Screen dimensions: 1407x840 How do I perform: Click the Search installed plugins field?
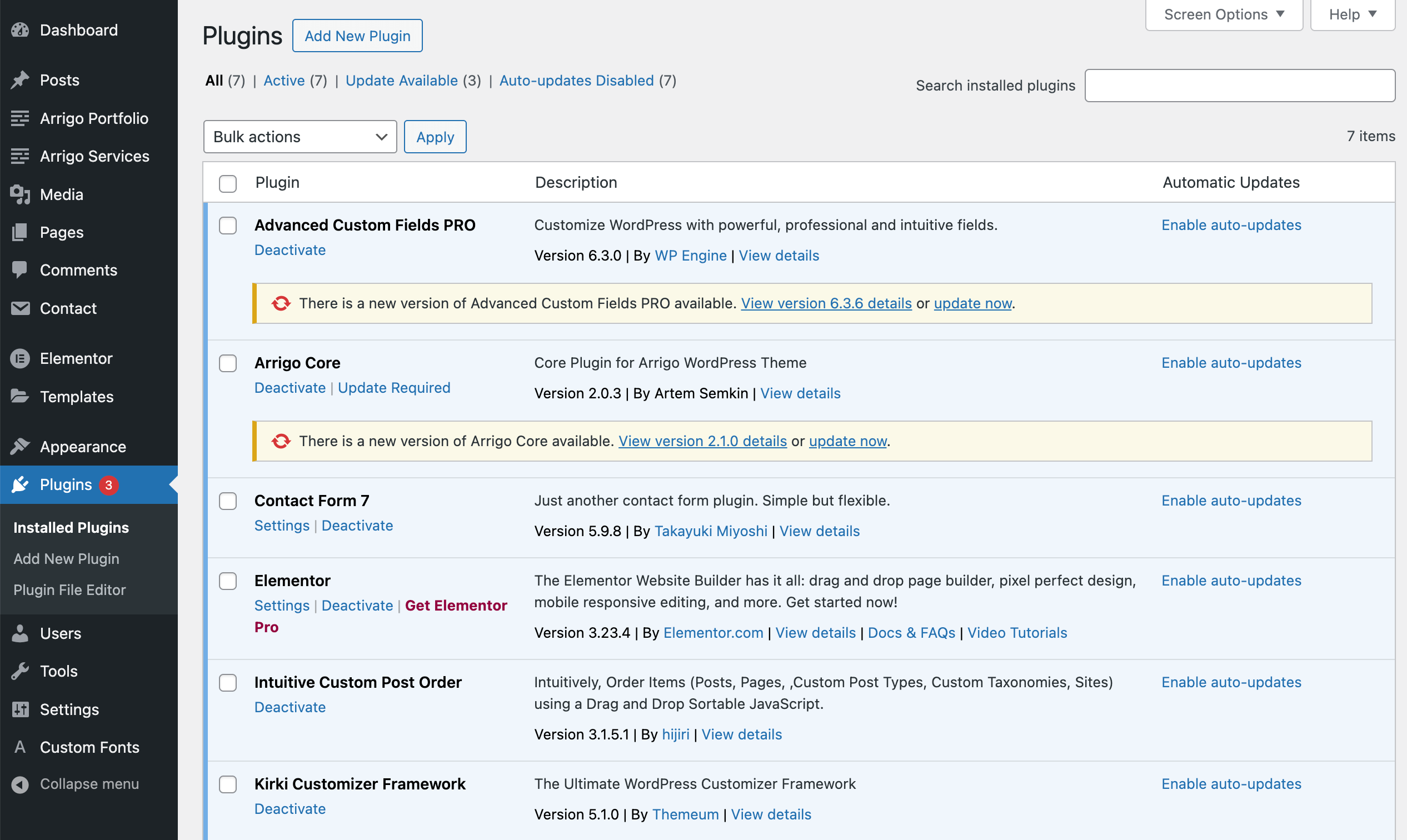pos(1239,86)
